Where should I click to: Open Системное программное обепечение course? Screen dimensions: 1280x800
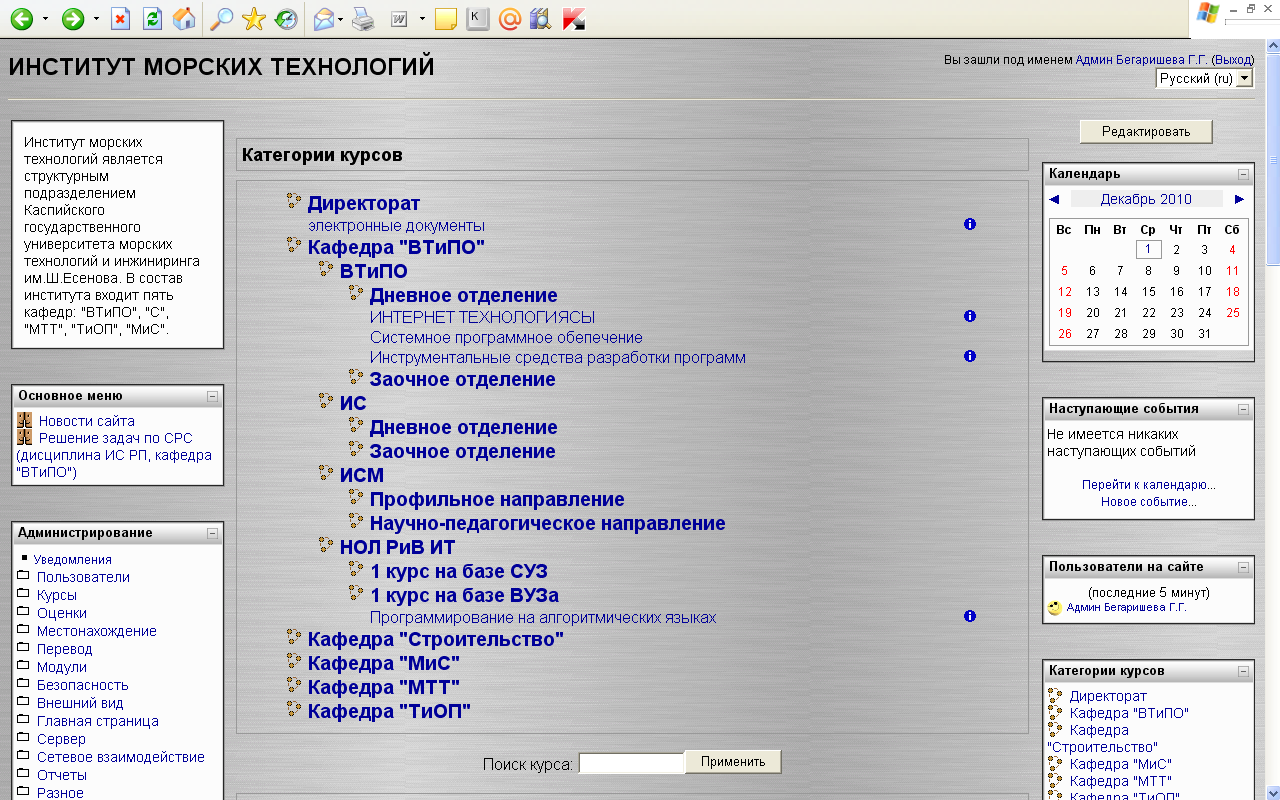click(x=506, y=337)
